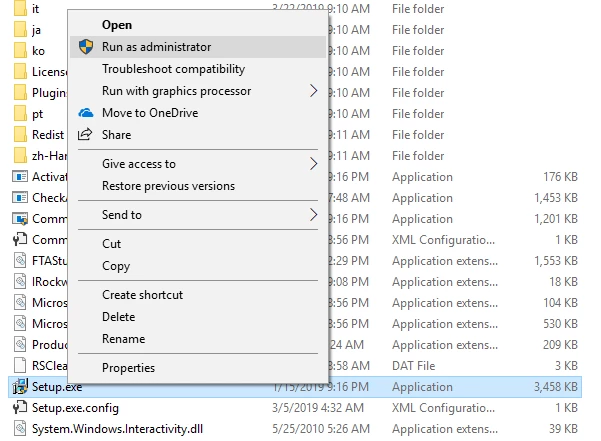The height and width of the screenshot is (441, 601).
Task: Click the 1,201 KB size cell
Action: (556, 219)
